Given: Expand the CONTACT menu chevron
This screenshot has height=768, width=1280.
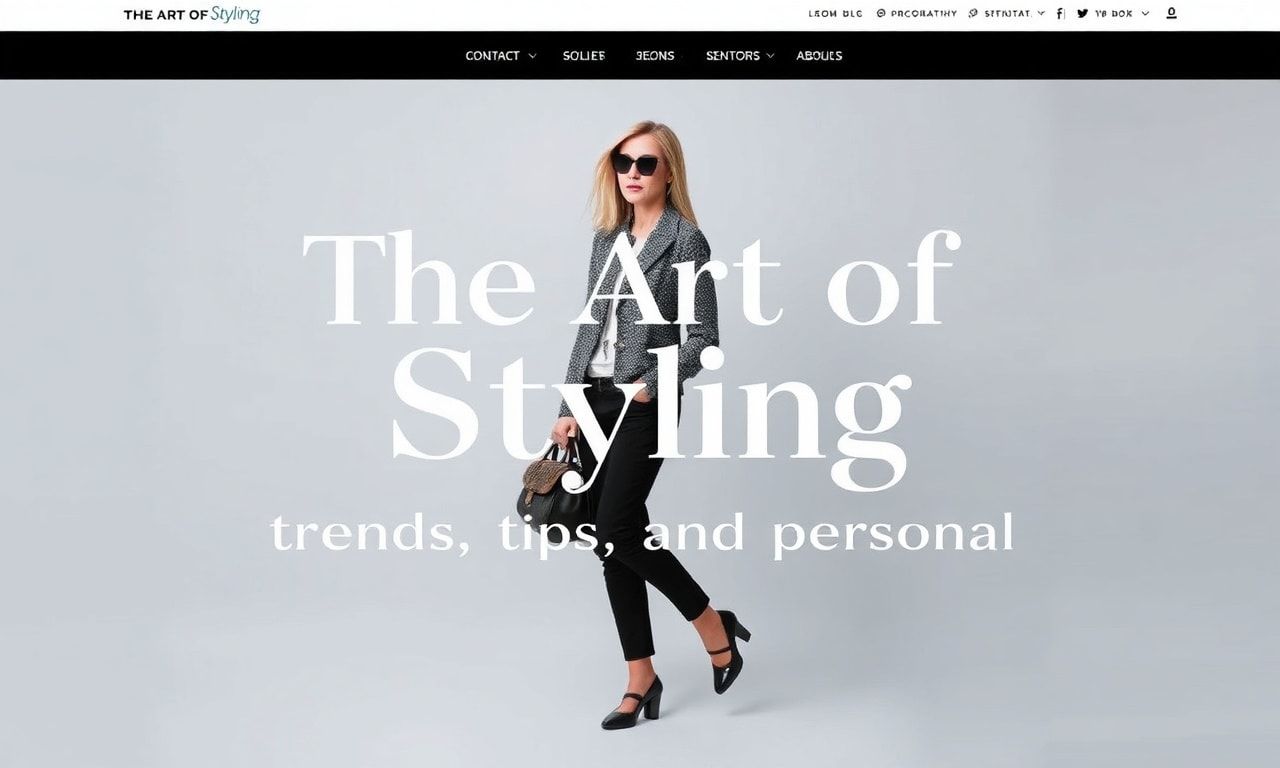Looking at the screenshot, I should point(532,56).
